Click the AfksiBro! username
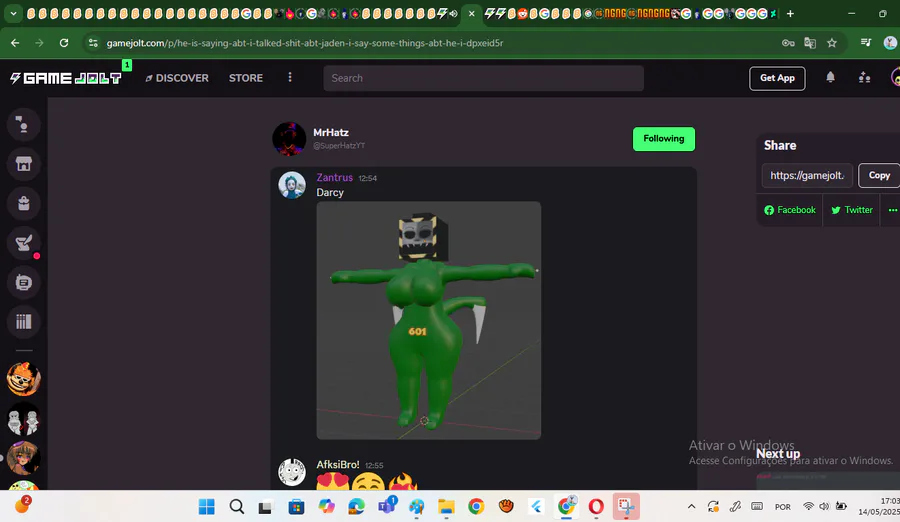 [x=338, y=465]
